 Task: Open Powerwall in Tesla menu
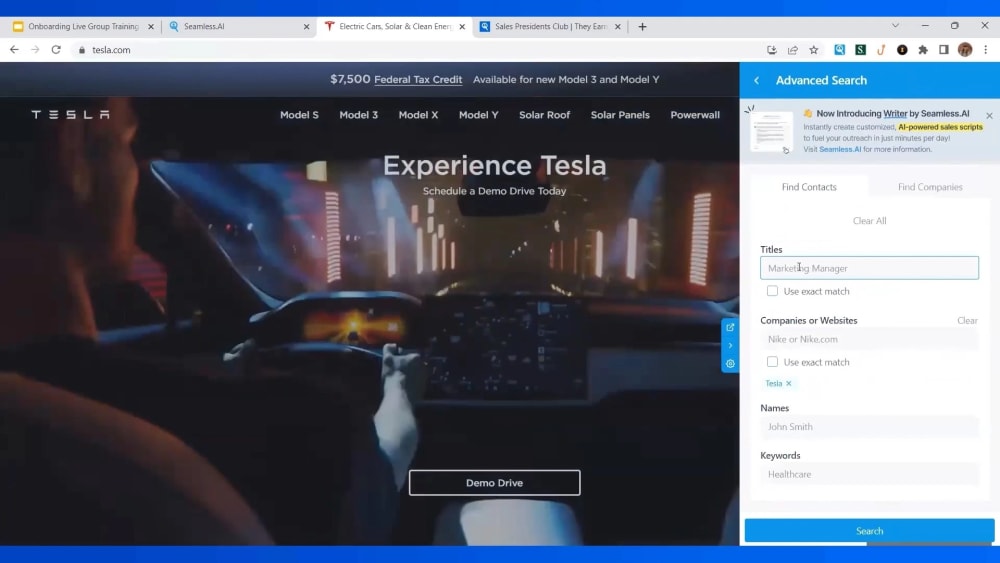(695, 115)
